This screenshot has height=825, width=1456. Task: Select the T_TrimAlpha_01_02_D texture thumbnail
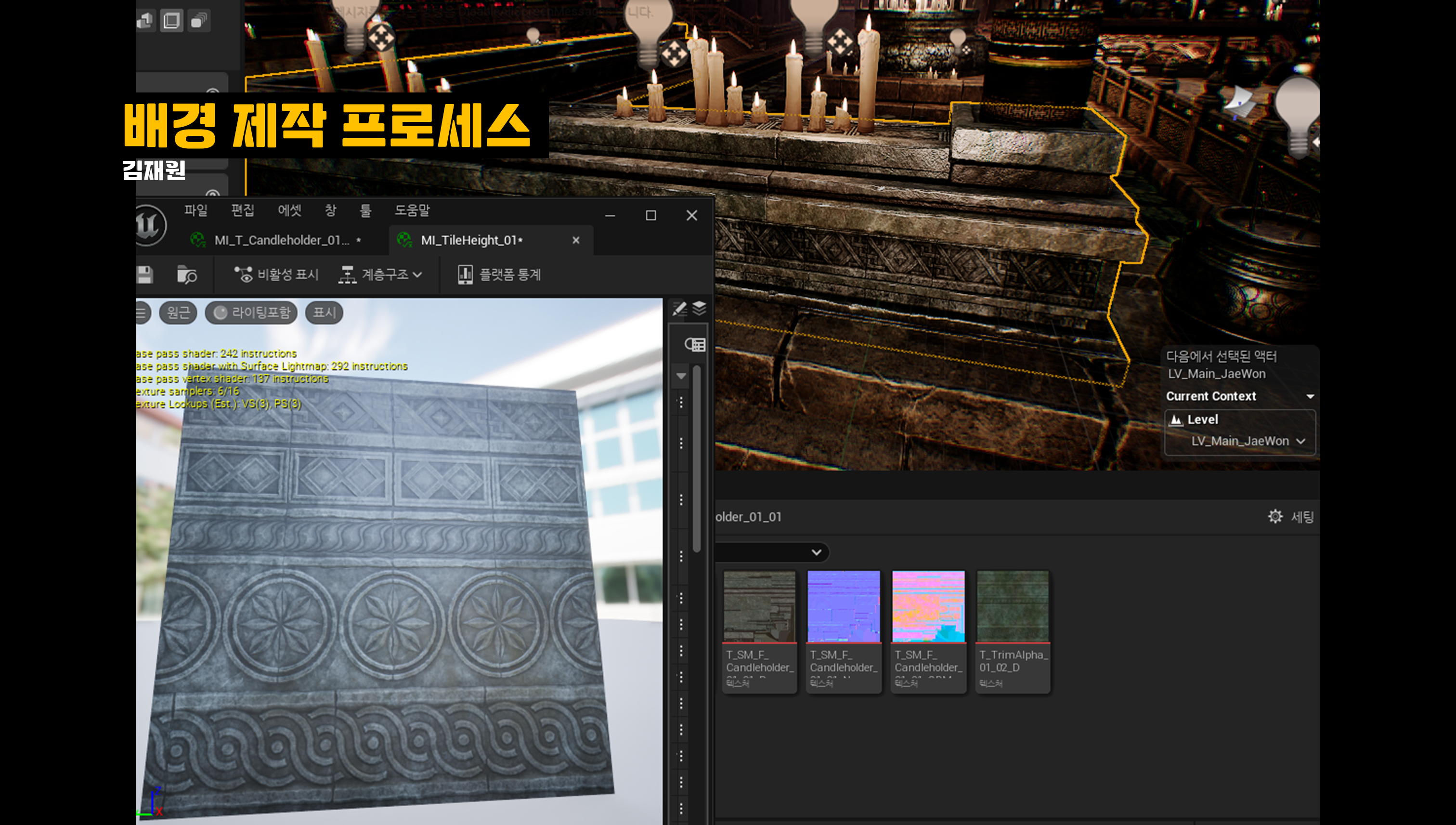[x=1013, y=607]
